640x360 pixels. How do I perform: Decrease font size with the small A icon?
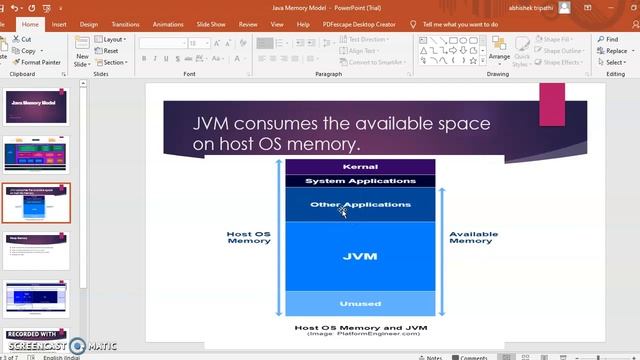228,43
